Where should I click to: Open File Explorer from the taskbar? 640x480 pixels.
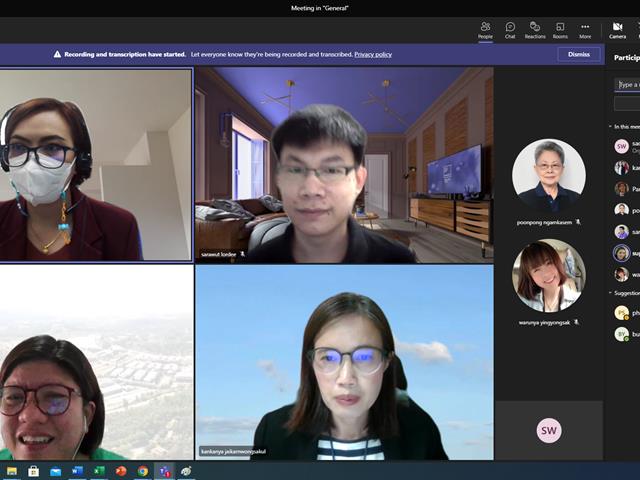tap(12, 471)
